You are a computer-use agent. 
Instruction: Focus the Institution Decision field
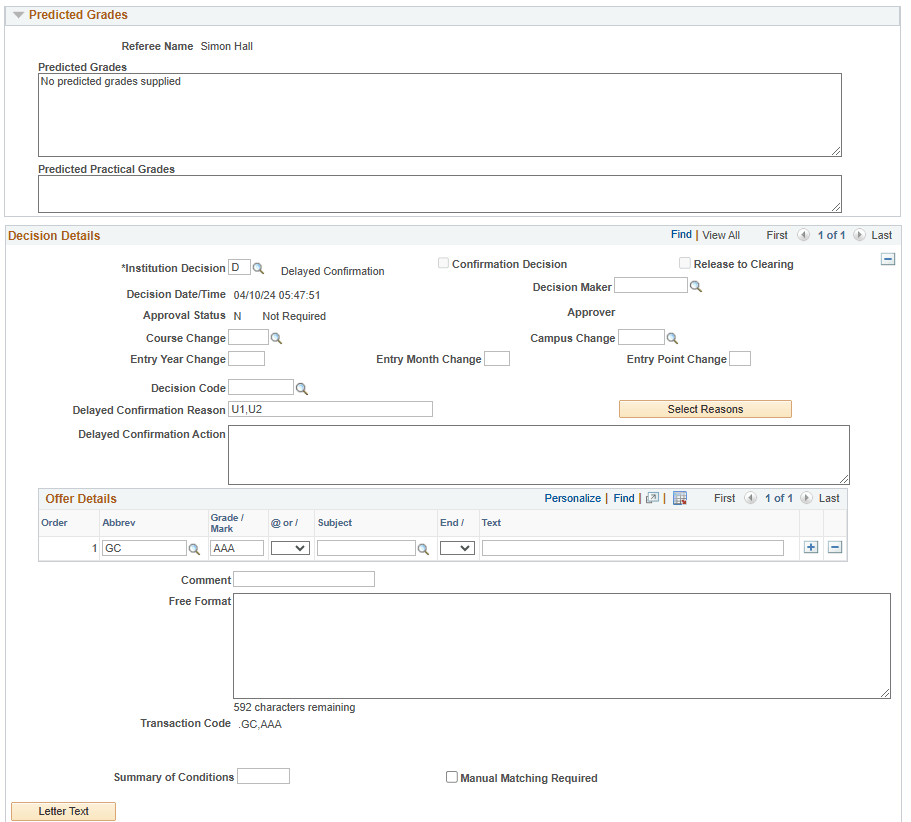point(239,267)
